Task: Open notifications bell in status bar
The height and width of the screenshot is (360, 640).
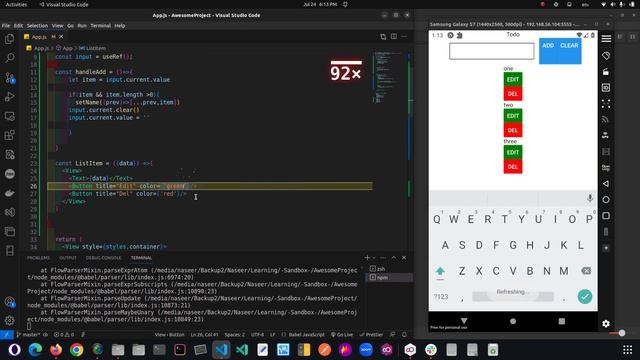Action: (404, 335)
